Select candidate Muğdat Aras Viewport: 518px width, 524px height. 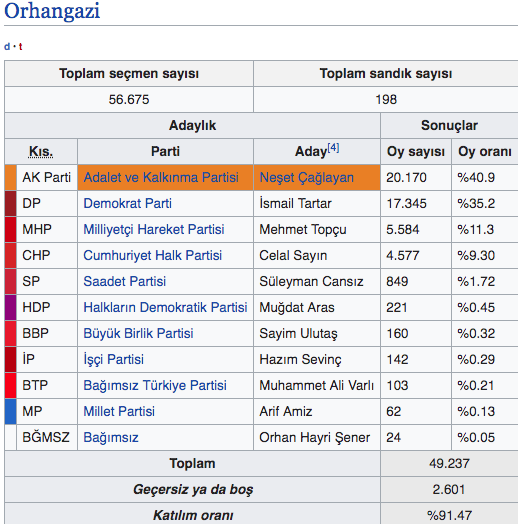(297, 307)
